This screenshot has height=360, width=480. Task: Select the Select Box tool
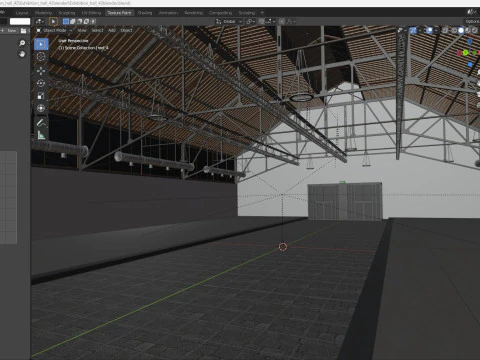tap(41, 44)
